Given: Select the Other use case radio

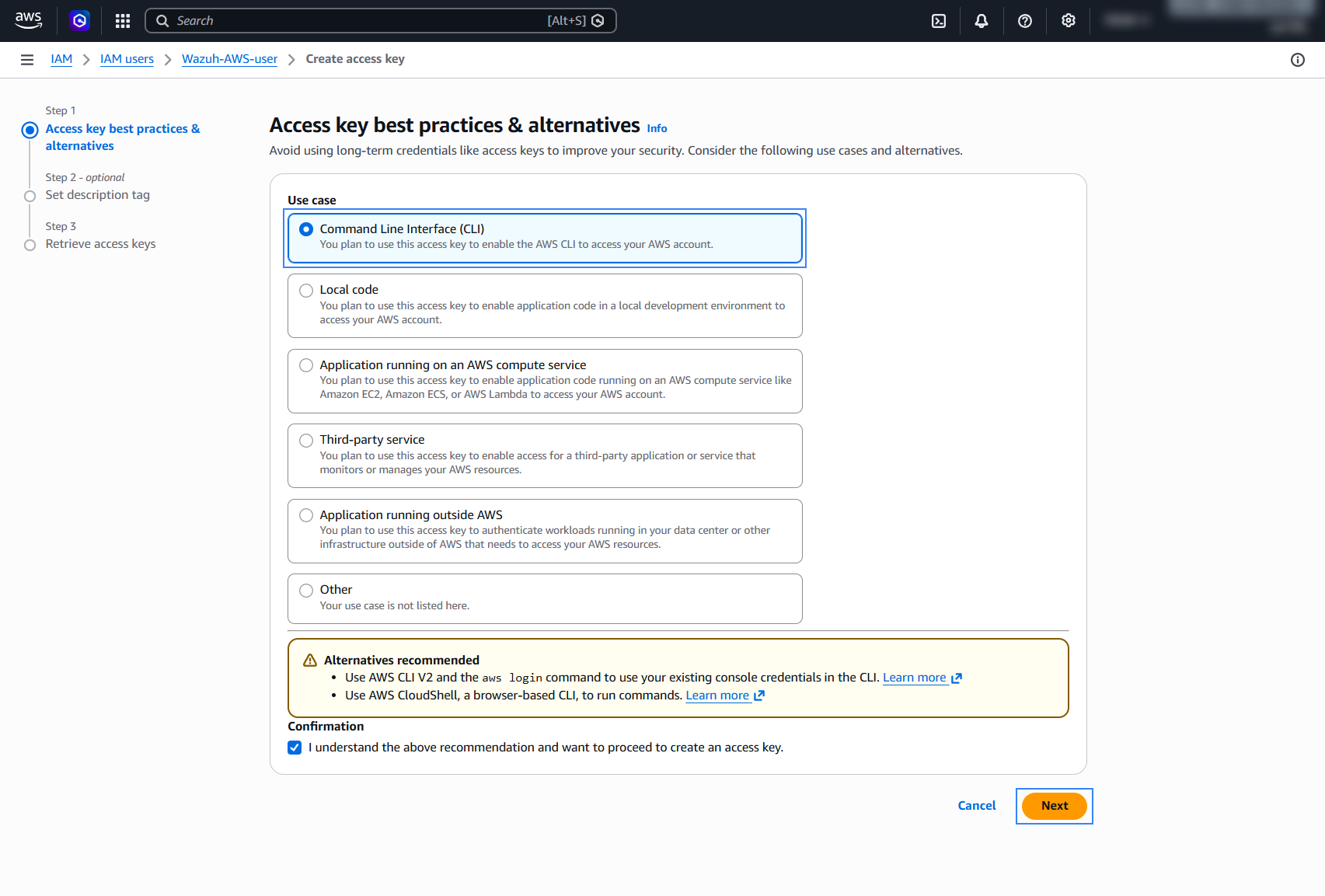Looking at the screenshot, I should [306, 591].
